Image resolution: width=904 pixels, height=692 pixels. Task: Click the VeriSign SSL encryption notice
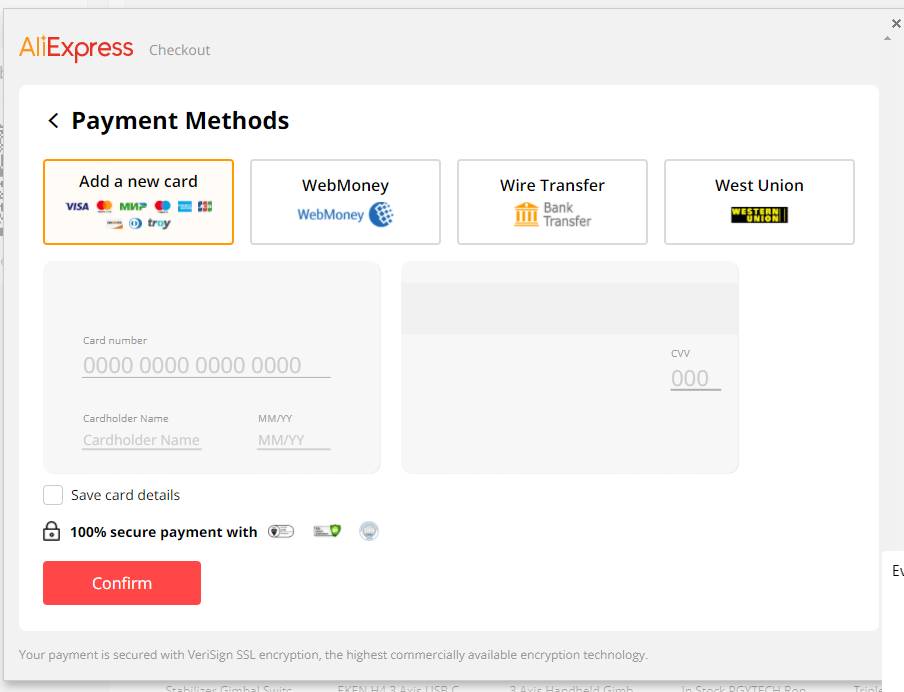333,655
